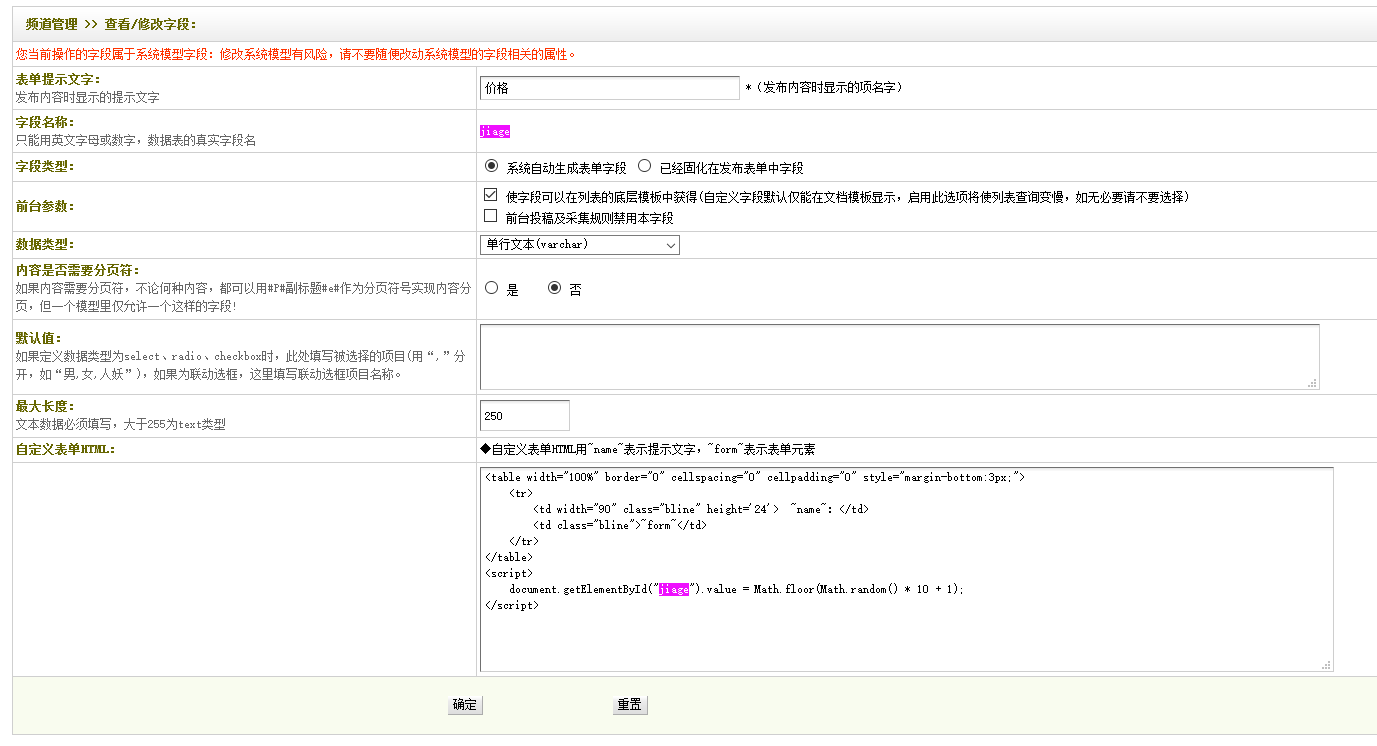Click the red system model warning text

[296, 54]
